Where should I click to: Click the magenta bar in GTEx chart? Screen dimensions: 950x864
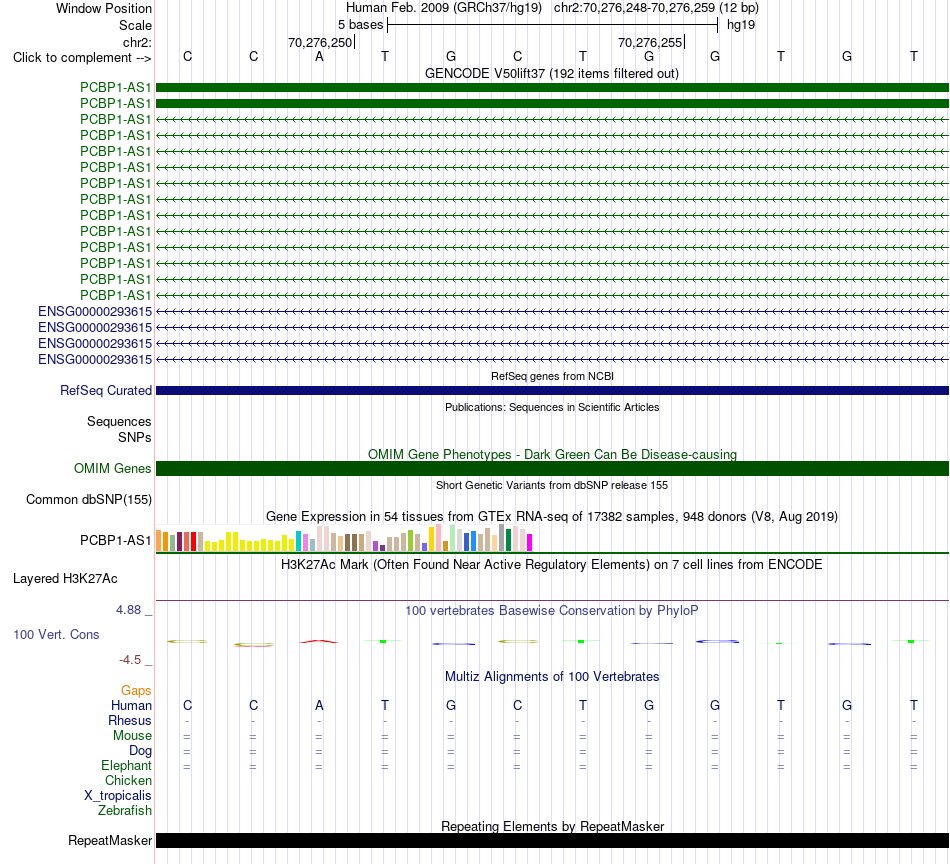[530, 542]
